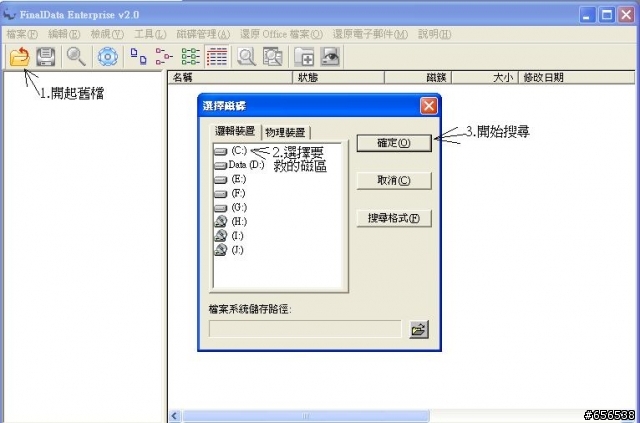Click the open folder toolbar icon
The width and height of the screenshot is (640, 423).
tap(20, 56)
